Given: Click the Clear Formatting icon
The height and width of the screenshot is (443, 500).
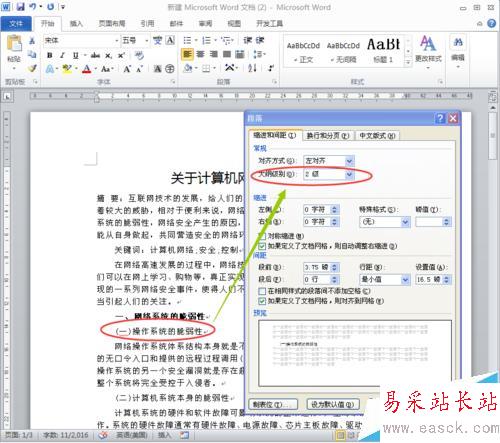Looking at the screenshot, I should (x=139, y=55).
